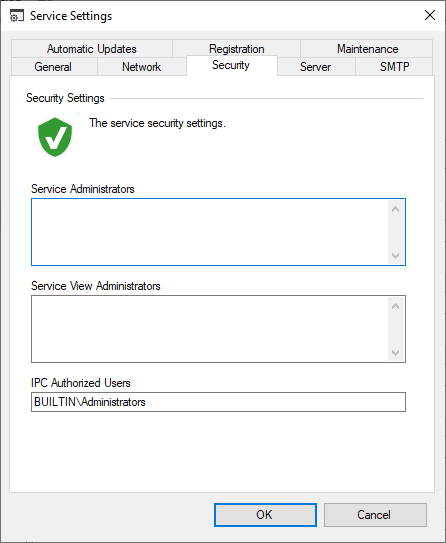
Task: Confirm settings with the OK button
Action: tap(265, 515)
